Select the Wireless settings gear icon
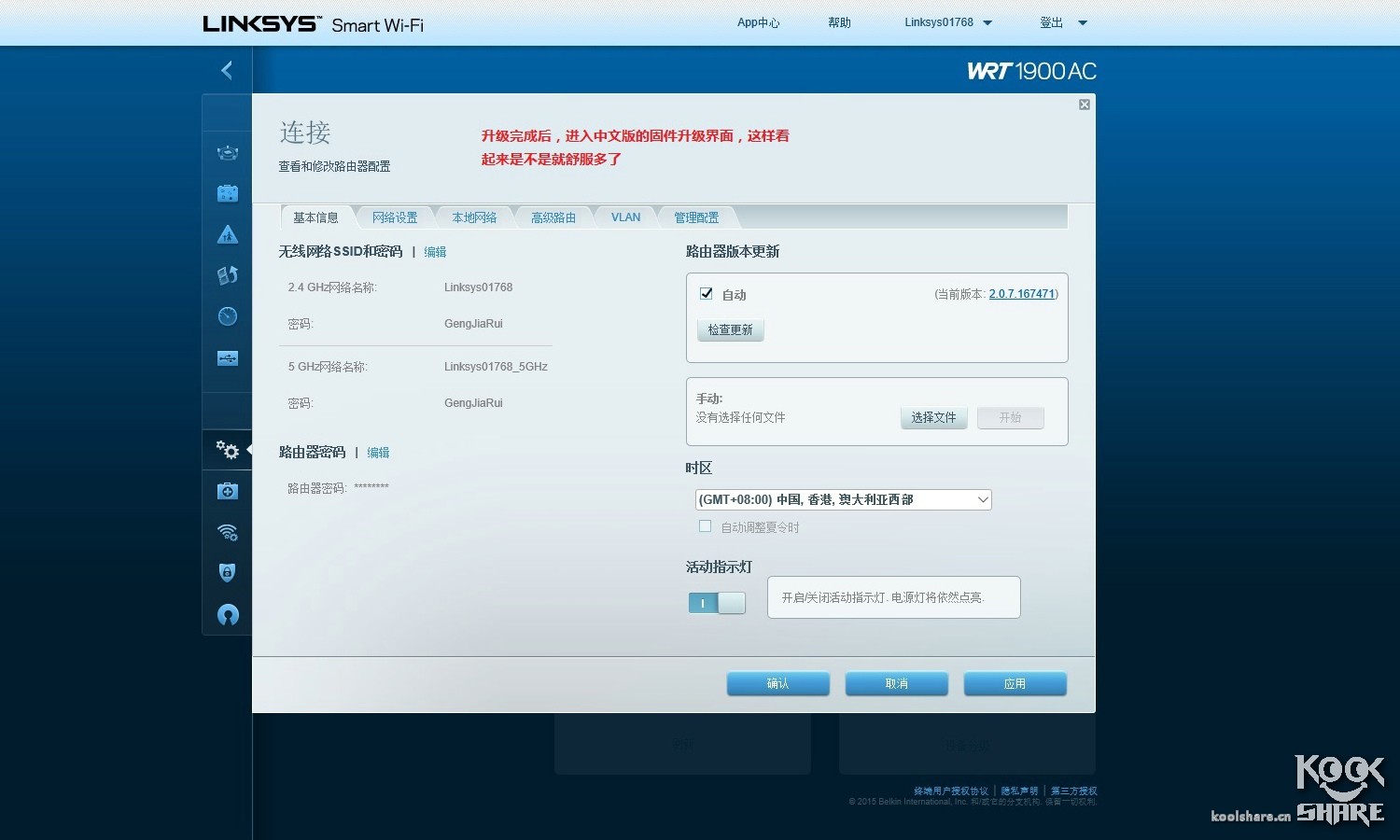Image resolution: width=1400 pixels, height=840 pixels. click(x=227, y=532)
